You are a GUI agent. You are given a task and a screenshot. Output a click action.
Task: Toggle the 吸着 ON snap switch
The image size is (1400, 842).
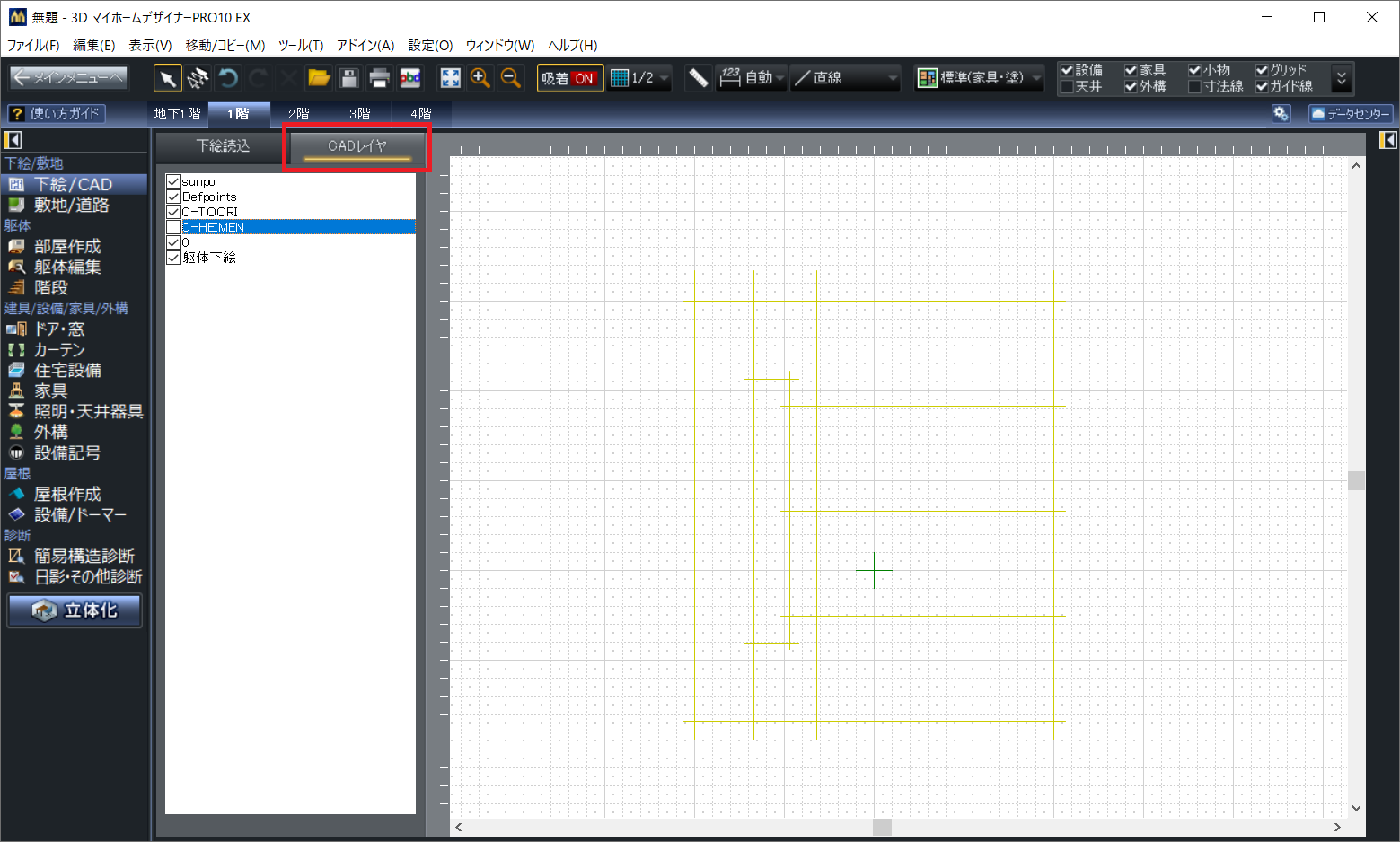(569, 79)
